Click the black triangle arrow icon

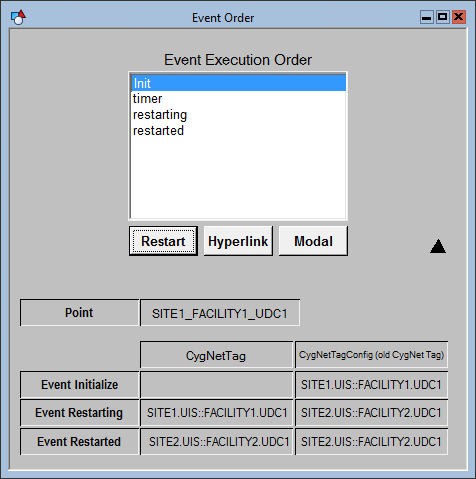pyautogui.click(x=438, y=246)
